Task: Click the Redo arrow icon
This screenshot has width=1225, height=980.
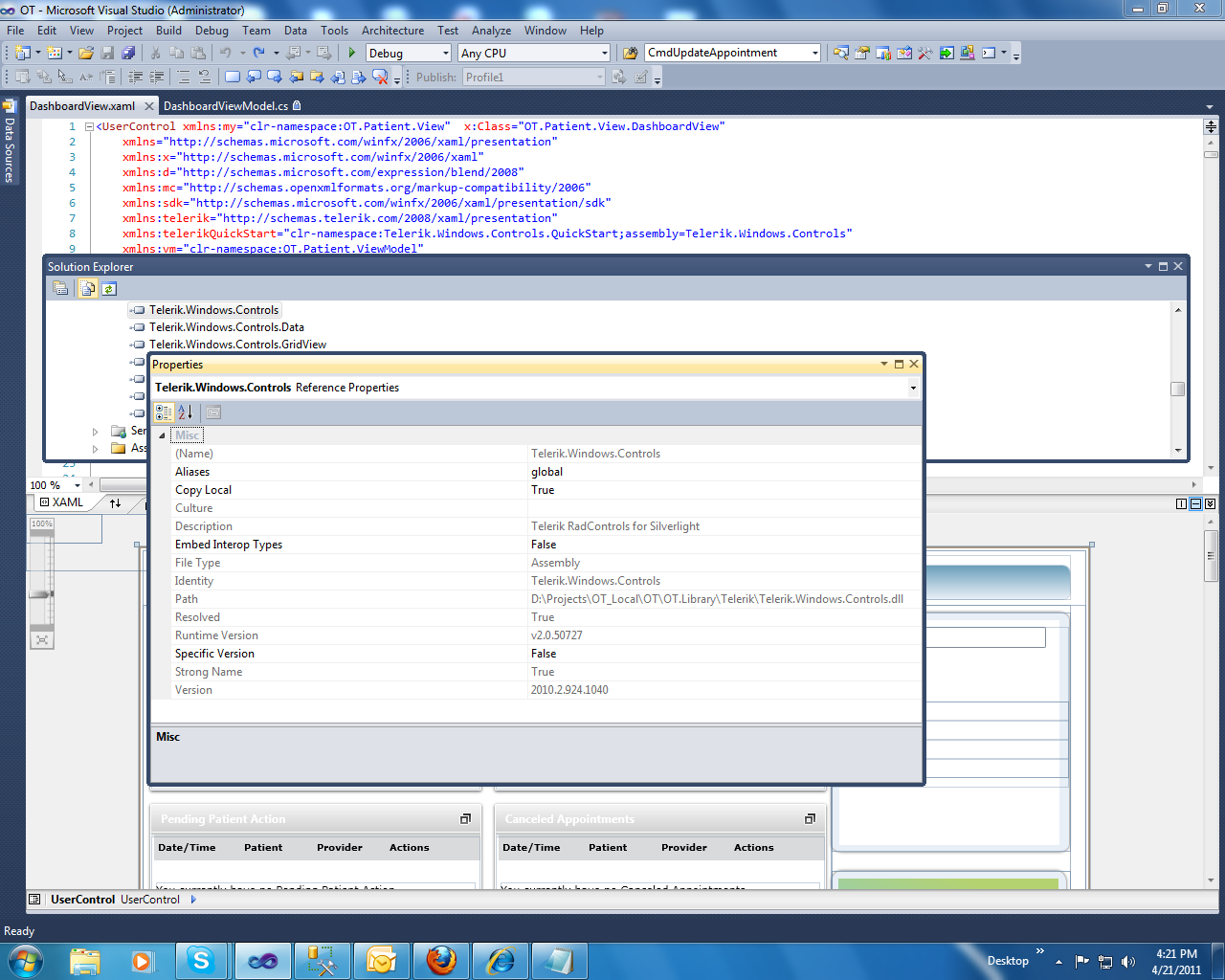Action: coord(259,53)
